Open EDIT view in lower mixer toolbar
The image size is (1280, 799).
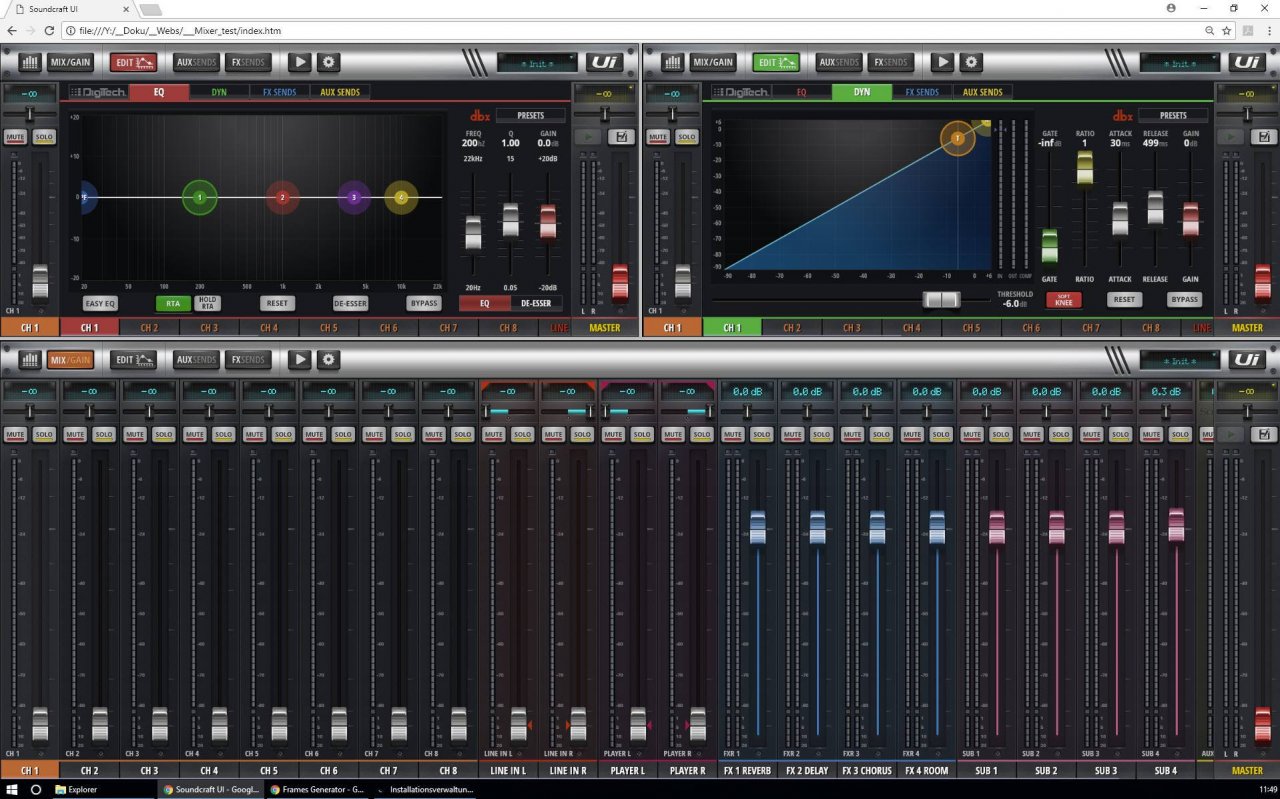click(x=134, y=359)
